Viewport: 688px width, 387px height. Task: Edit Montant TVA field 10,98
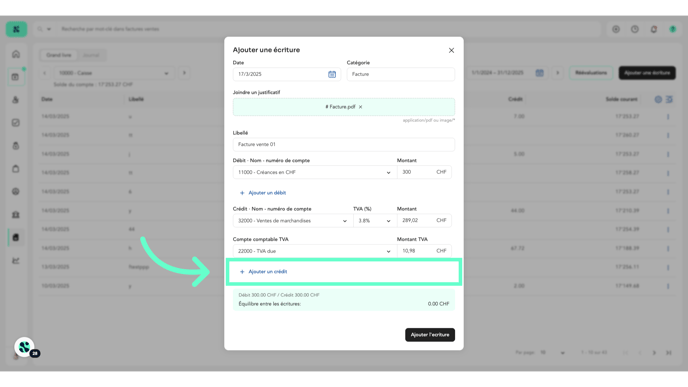(424, 251)
